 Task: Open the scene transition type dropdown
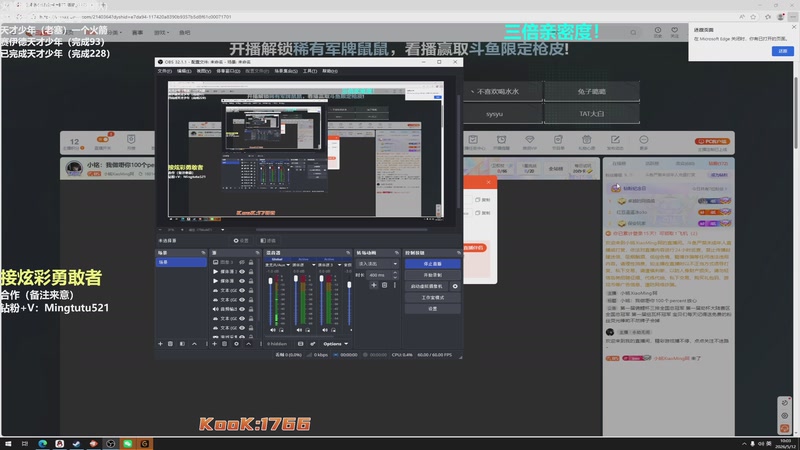pos(377,264)
